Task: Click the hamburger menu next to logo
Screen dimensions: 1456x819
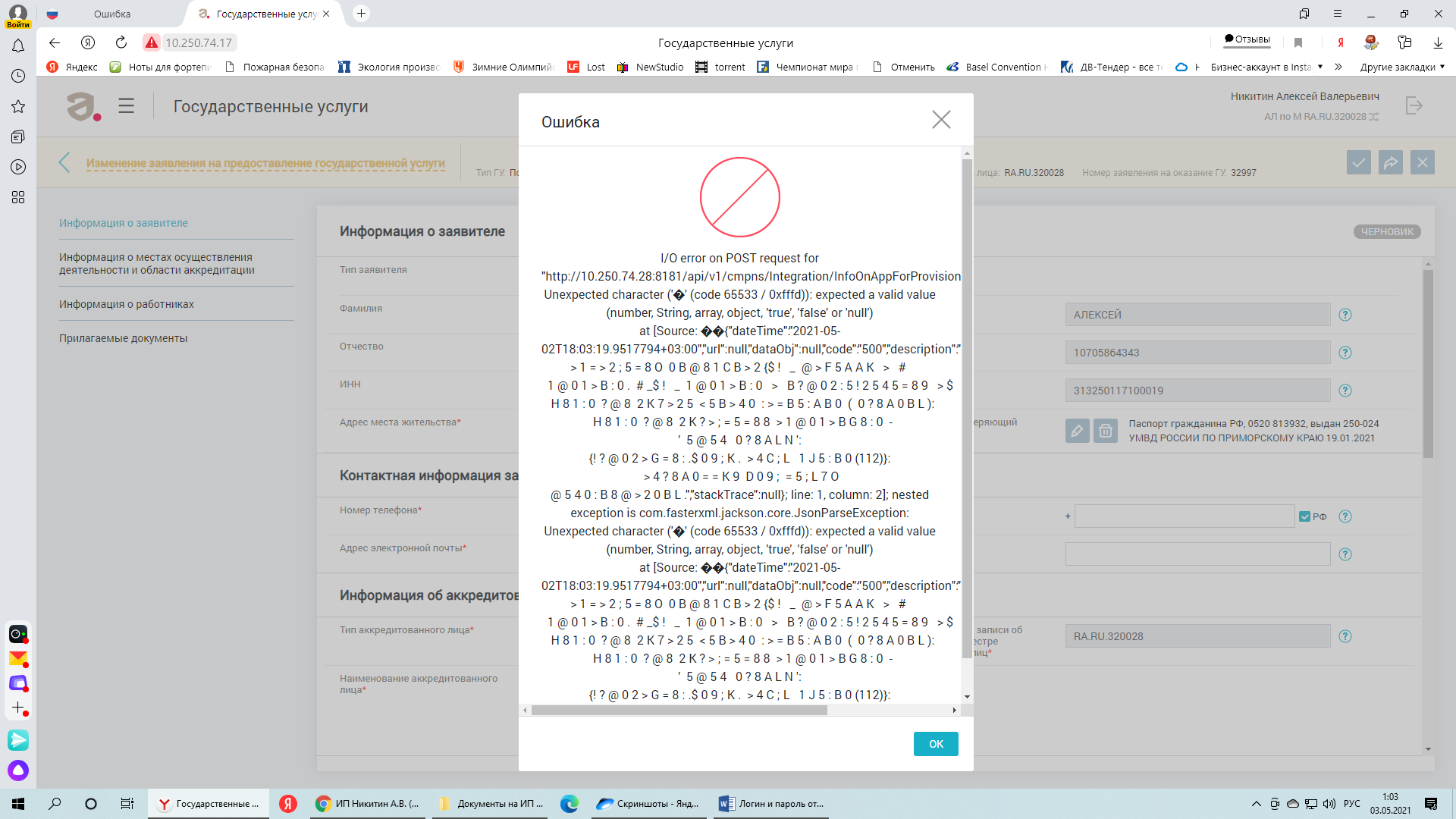Action: (127, 106)
